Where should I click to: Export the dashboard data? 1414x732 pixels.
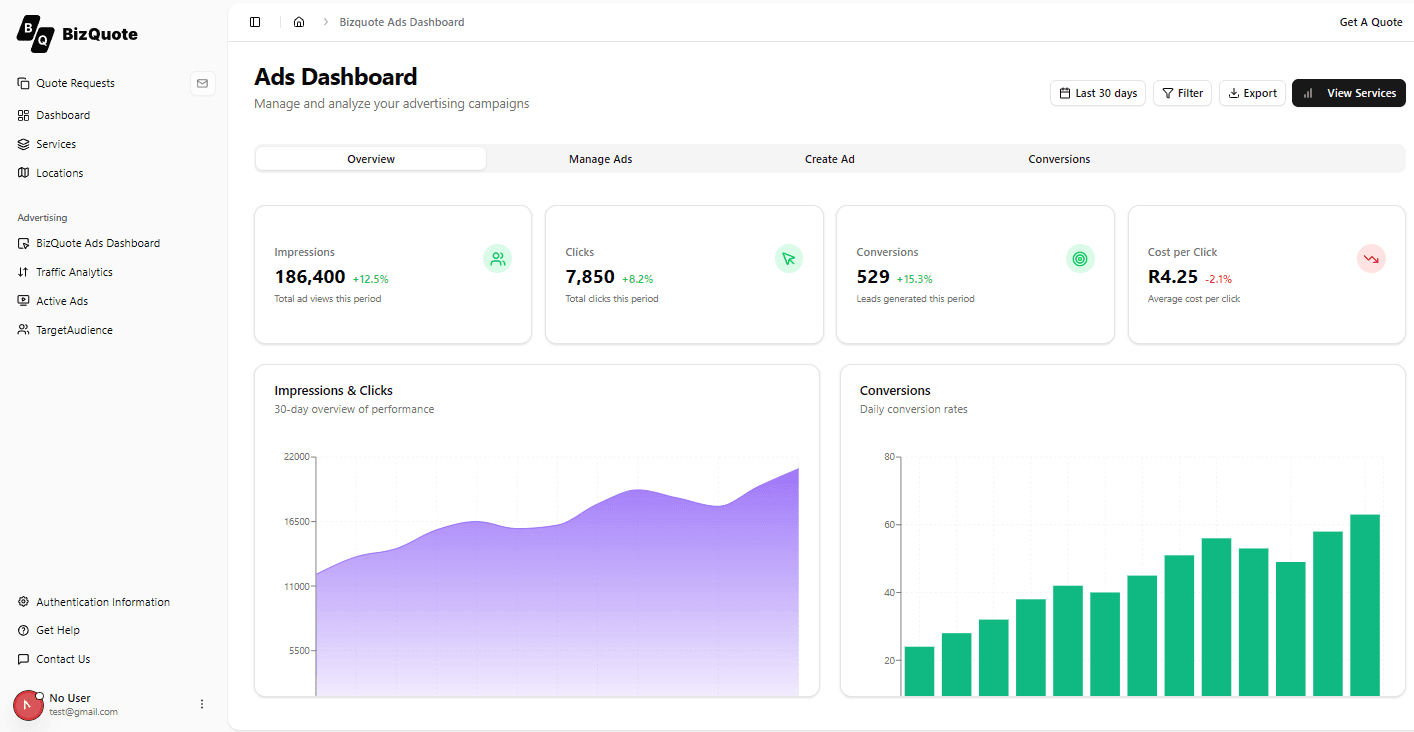tap(1252, 94)
